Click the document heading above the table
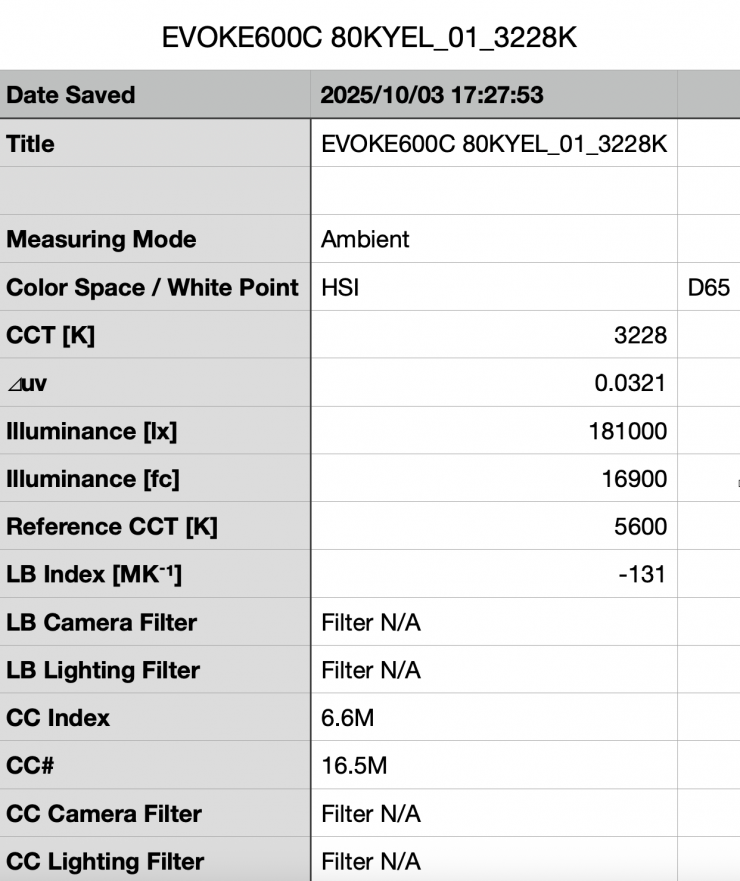 click(370, 38)
